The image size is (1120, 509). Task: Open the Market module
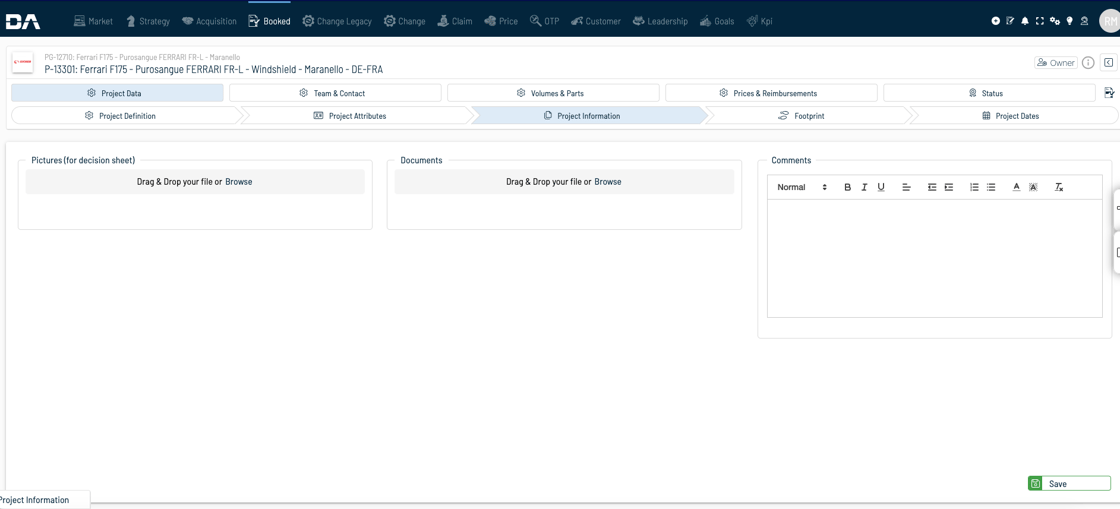tap(94, 21)
